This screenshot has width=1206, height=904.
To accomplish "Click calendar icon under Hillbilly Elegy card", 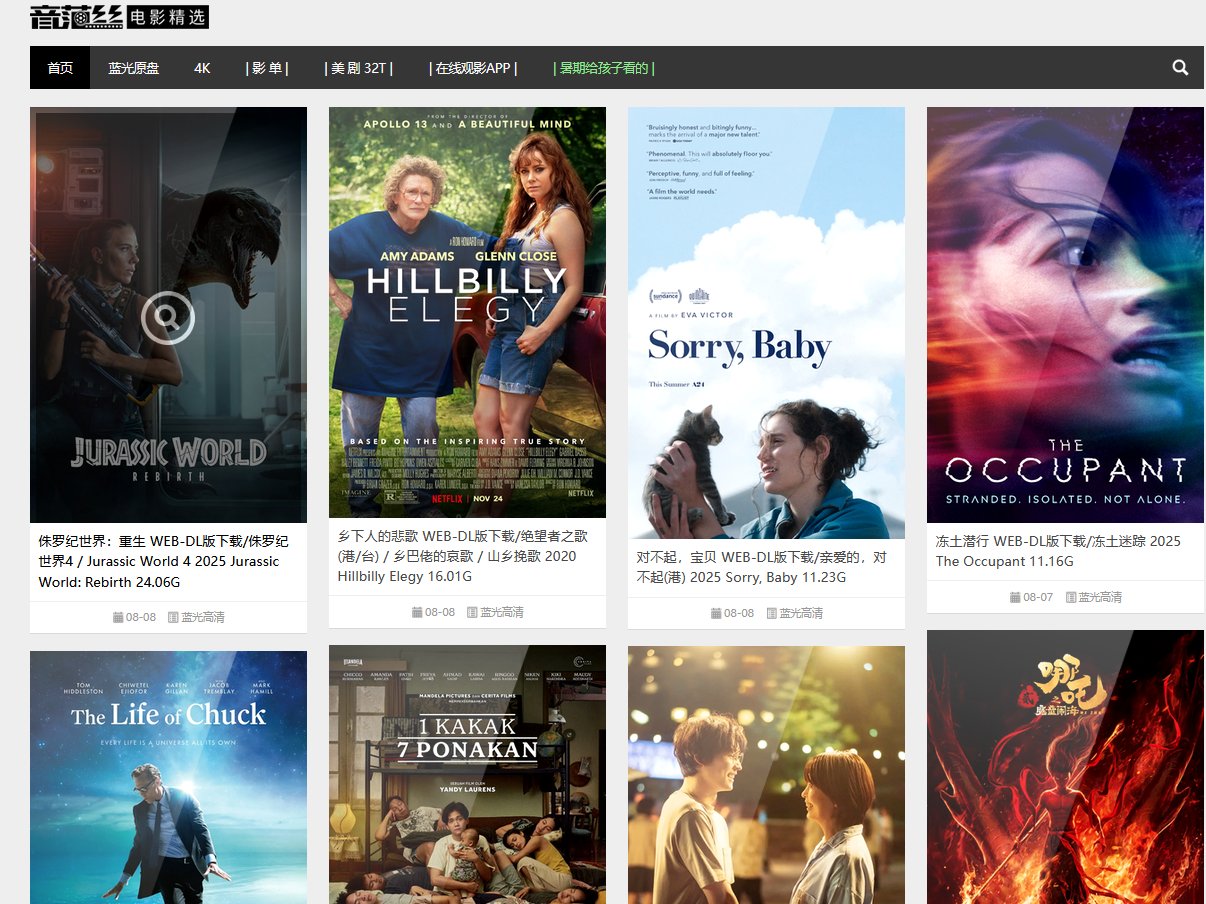I will coord(417,612).
